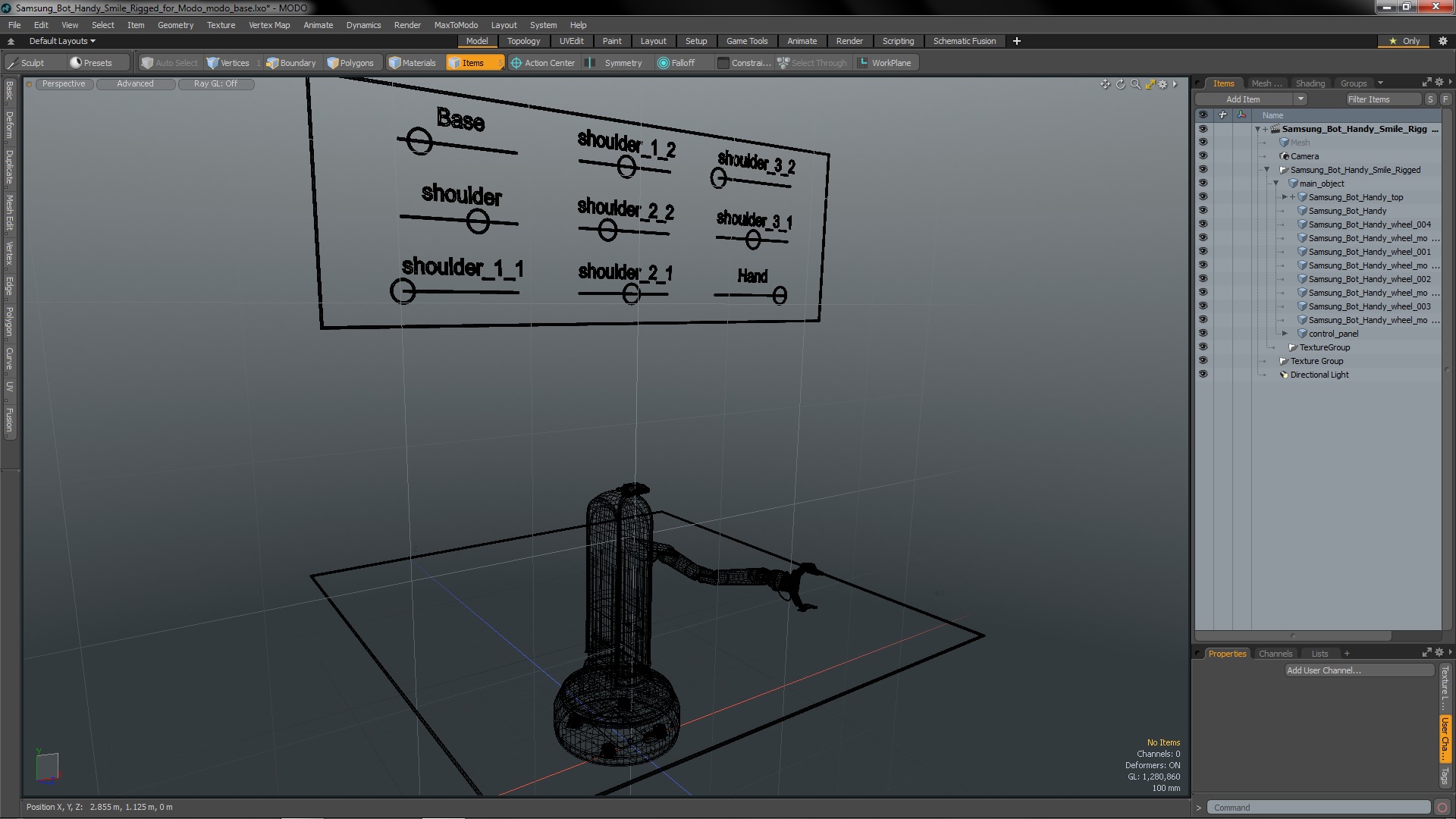Click the shoulder slider handle
The height and width of the screenshot is (819, 1456).
[478, 221]
